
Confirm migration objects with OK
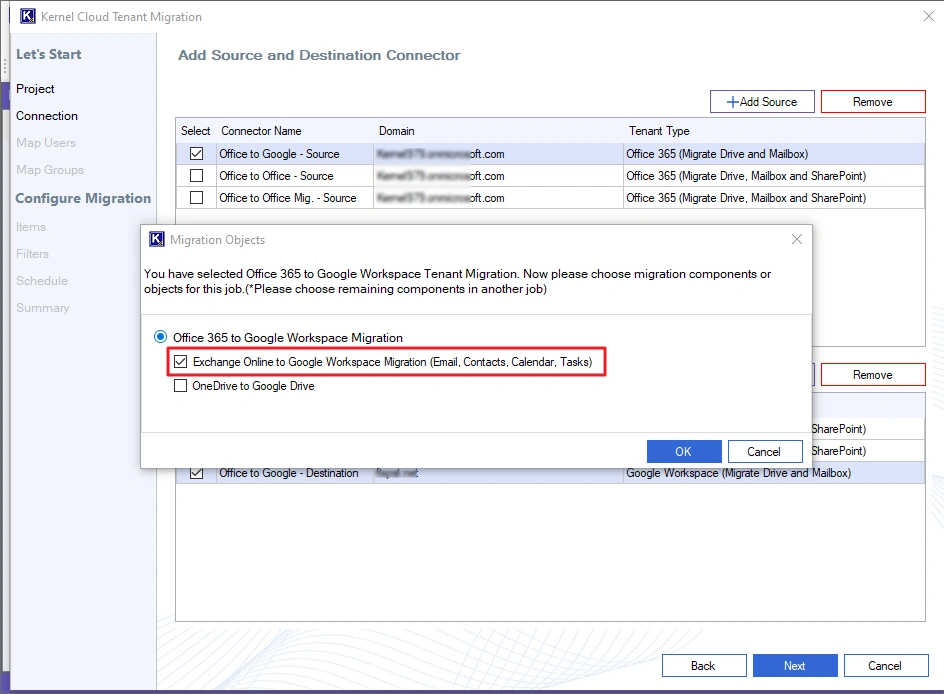coord(684,451)
